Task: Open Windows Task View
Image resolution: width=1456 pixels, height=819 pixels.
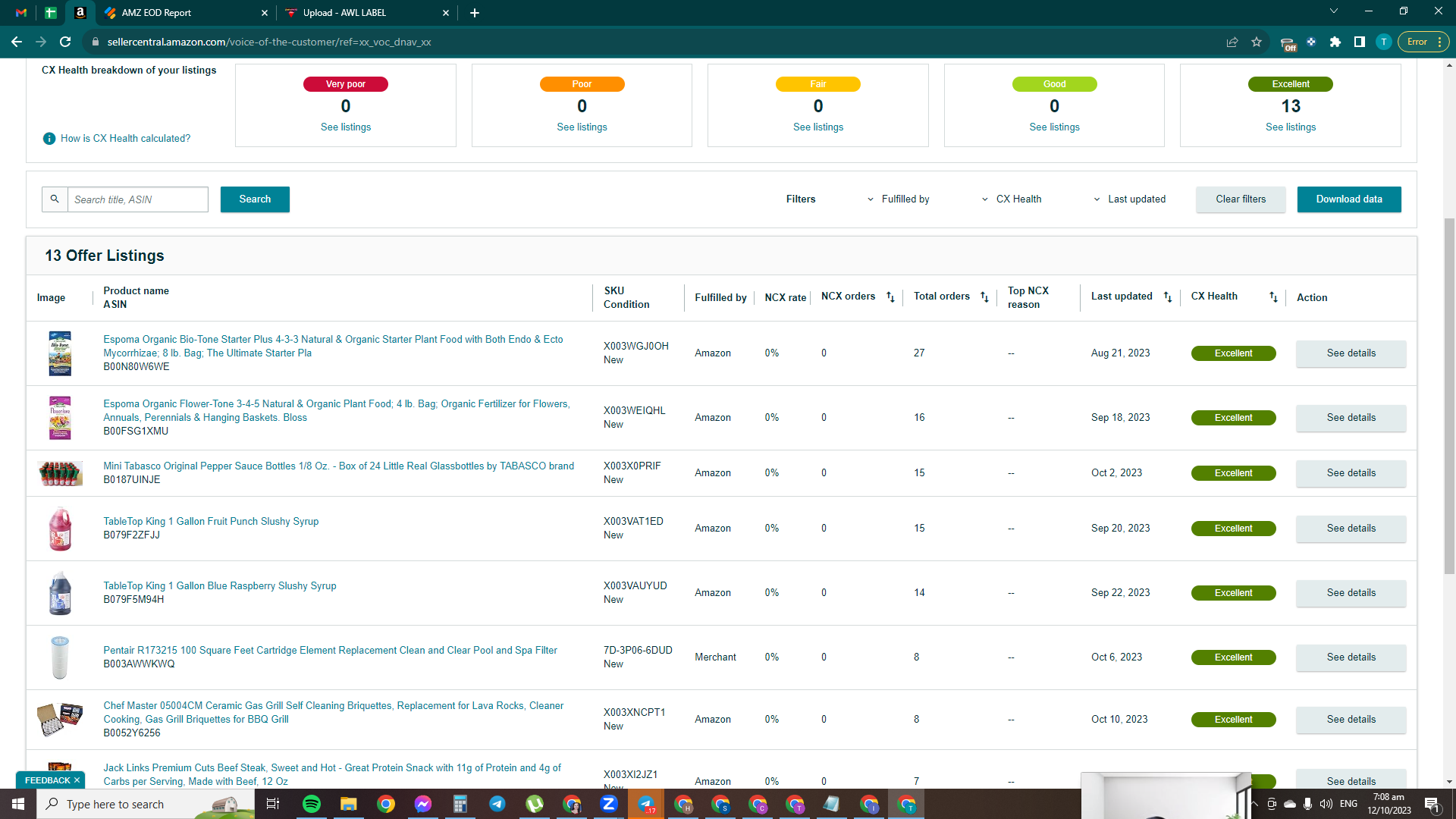Action: click(273, 804)
